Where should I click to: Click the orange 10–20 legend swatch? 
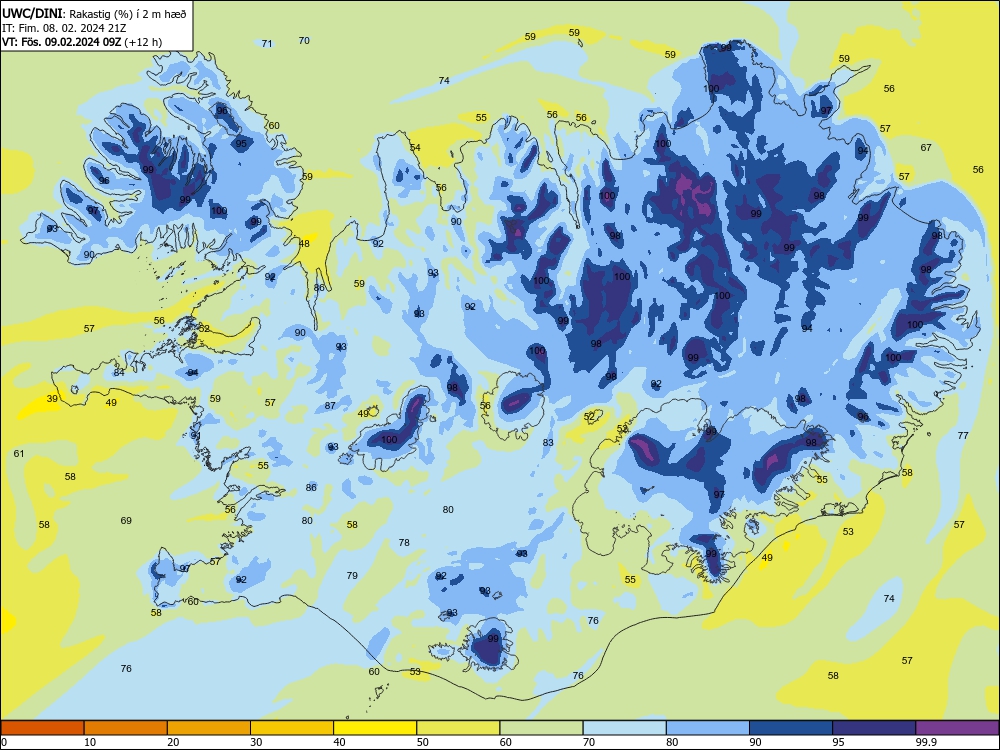tap(126, 728)
